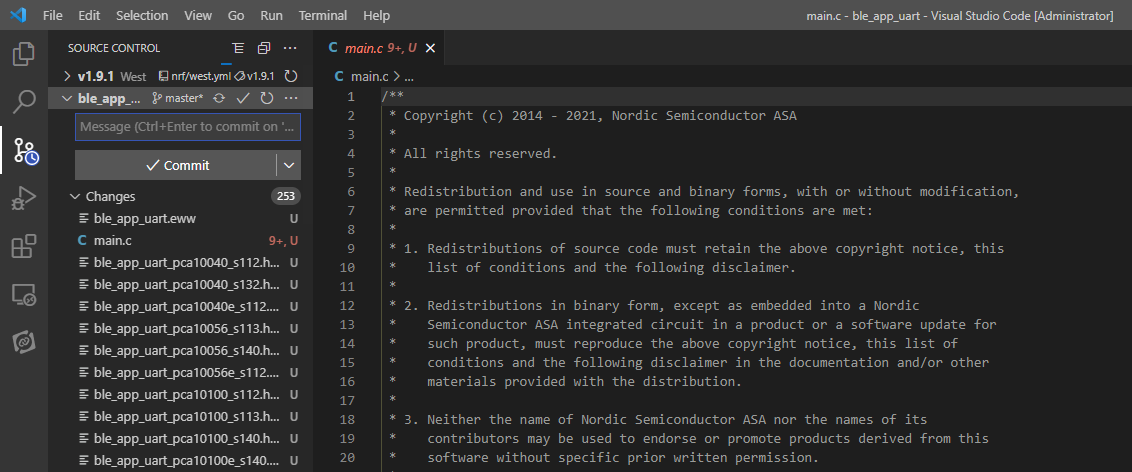Refresh the ble_app repository
1132x472 pixels.
[x=266, y=98]
